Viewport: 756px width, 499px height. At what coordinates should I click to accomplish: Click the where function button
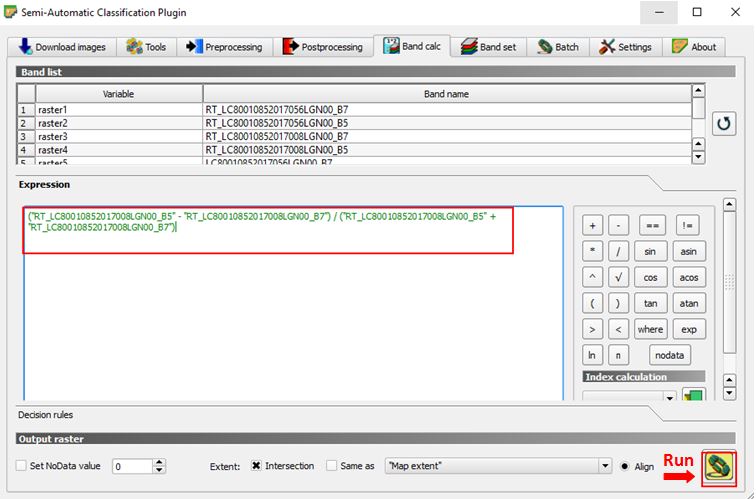[651, 329]
